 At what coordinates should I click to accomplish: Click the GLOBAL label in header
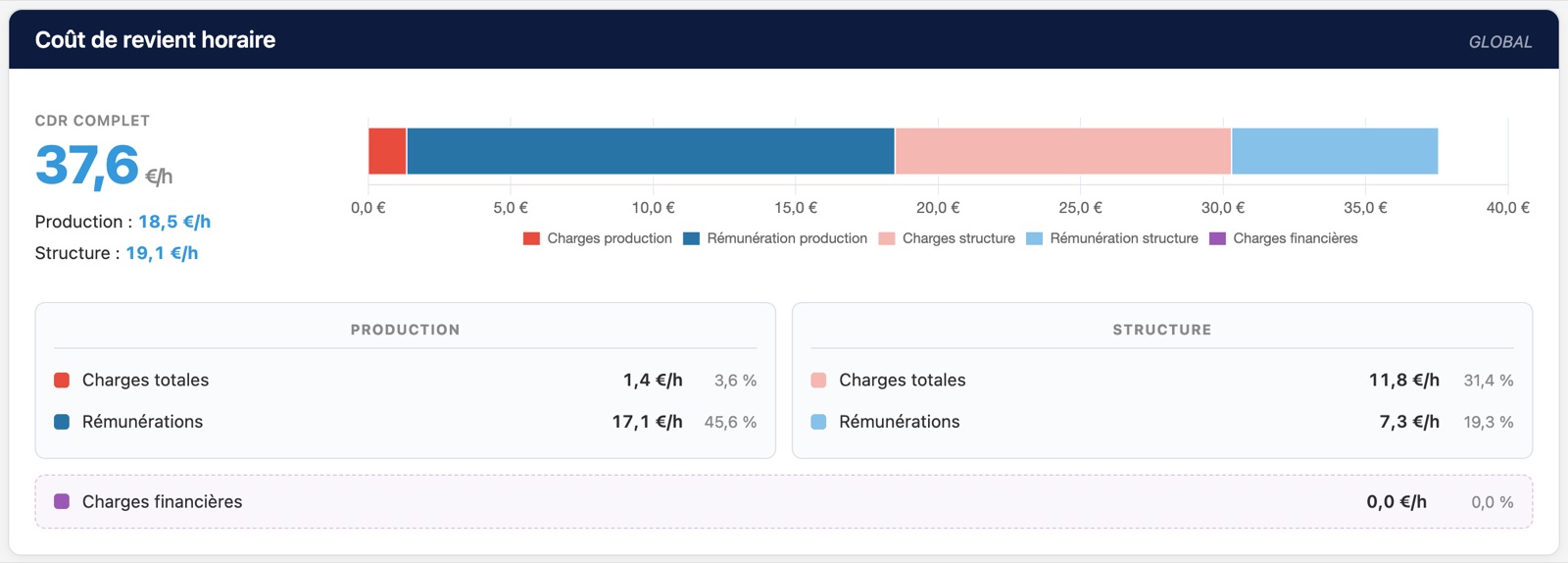1500,42
